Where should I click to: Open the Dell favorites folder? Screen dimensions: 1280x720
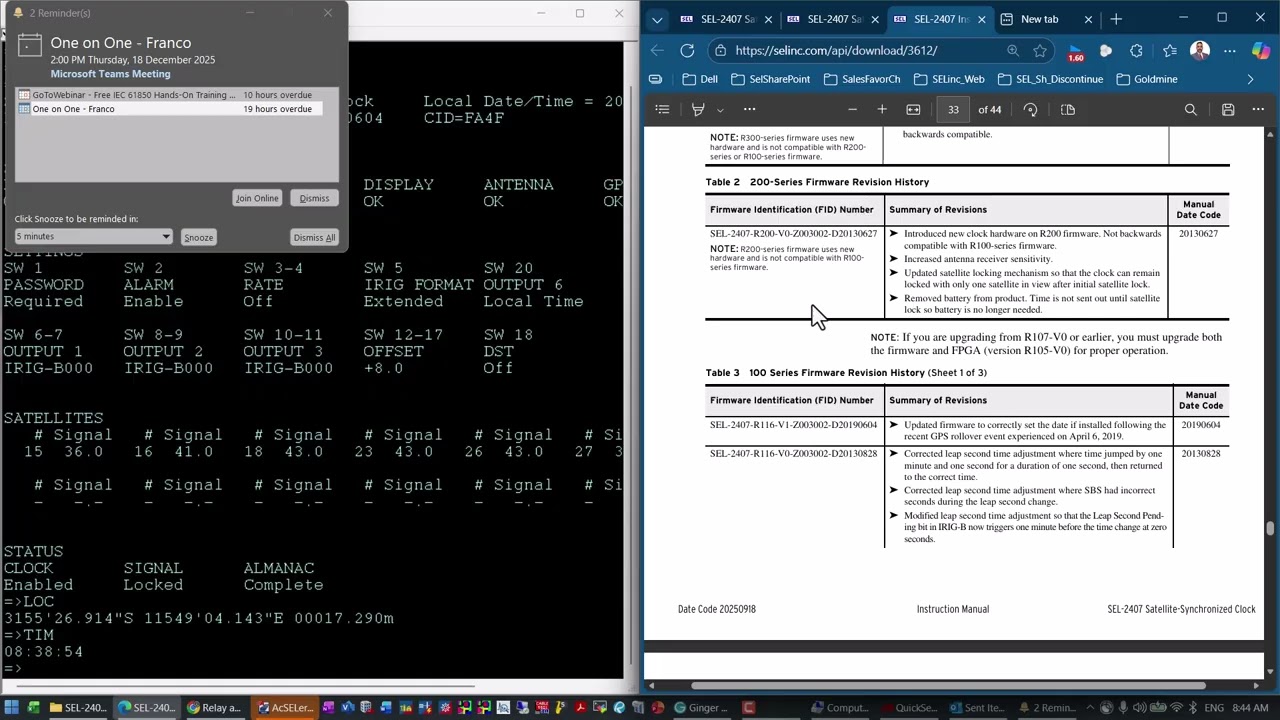[700, 79]
